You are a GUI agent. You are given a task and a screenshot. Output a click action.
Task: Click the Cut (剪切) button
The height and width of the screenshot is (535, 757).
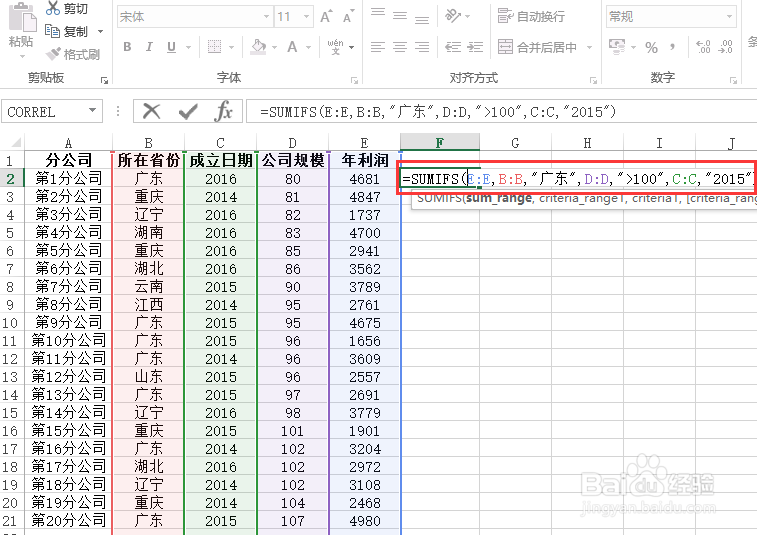(x=67, y=8)
